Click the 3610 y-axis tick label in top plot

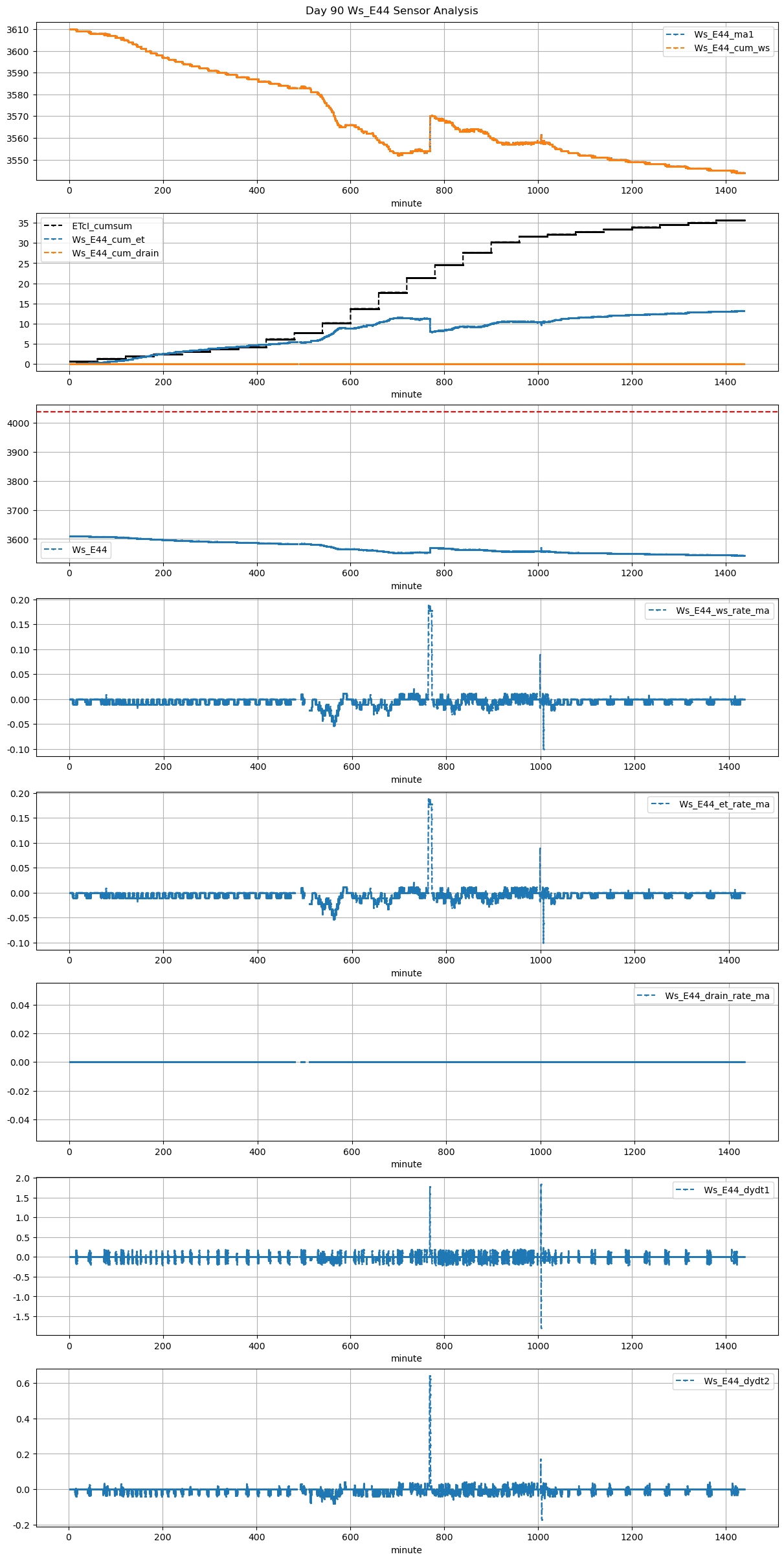click(x=17, y=30)
